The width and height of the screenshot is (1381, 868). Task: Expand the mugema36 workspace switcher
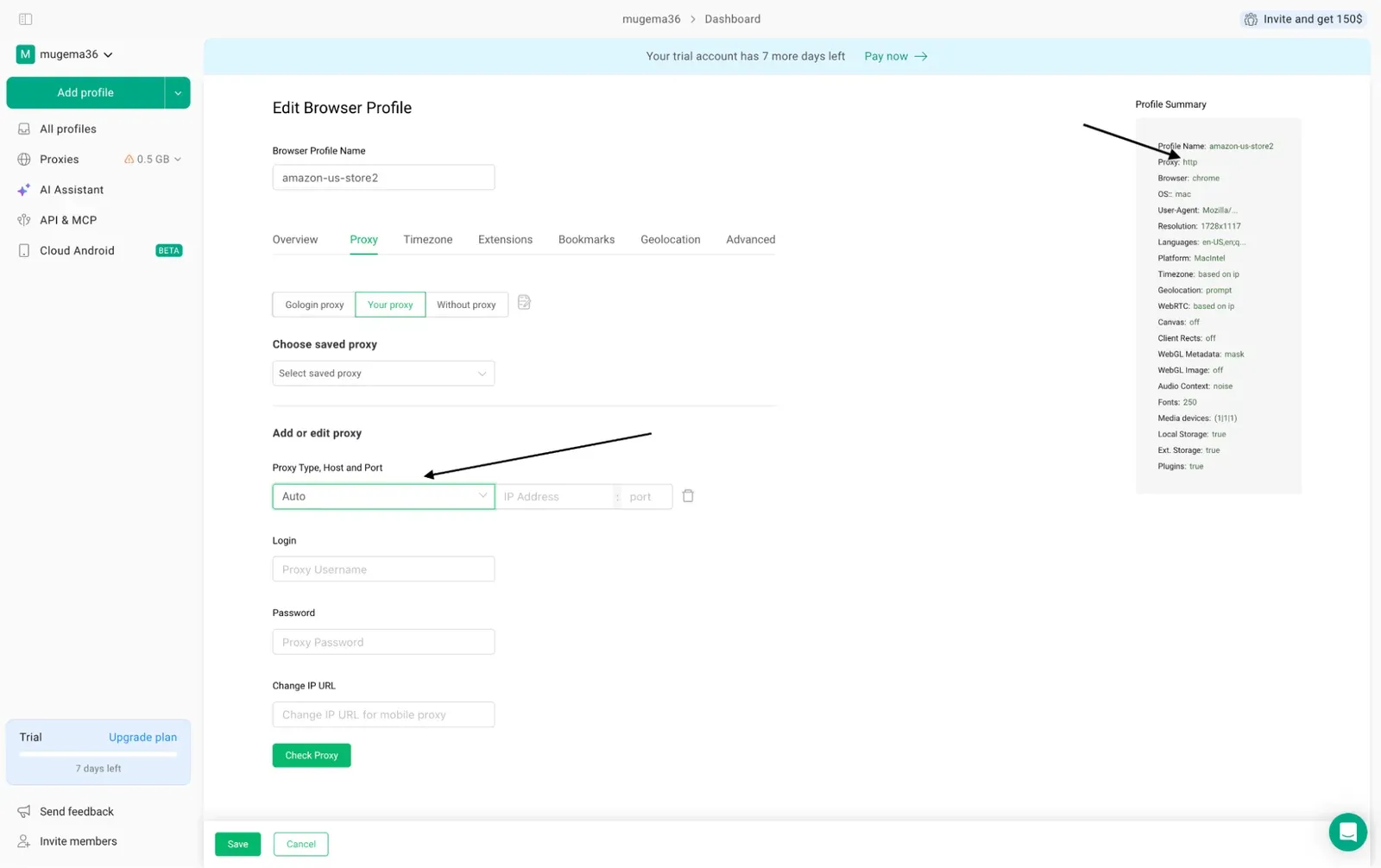coord(65,54)
